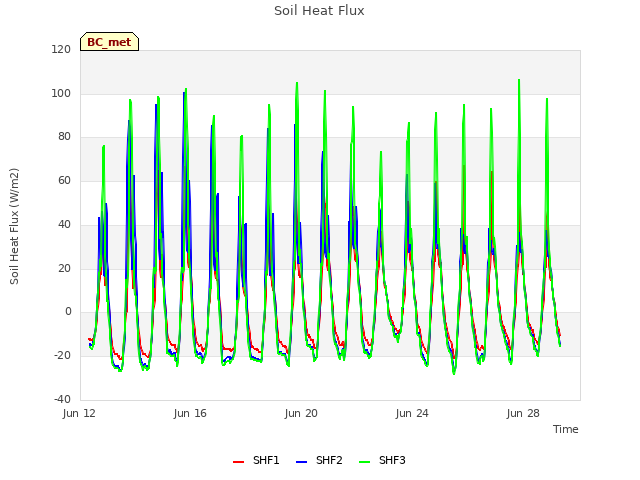Click the Time axis label
This screenshot has height=480, width=640.
(566, 429)
